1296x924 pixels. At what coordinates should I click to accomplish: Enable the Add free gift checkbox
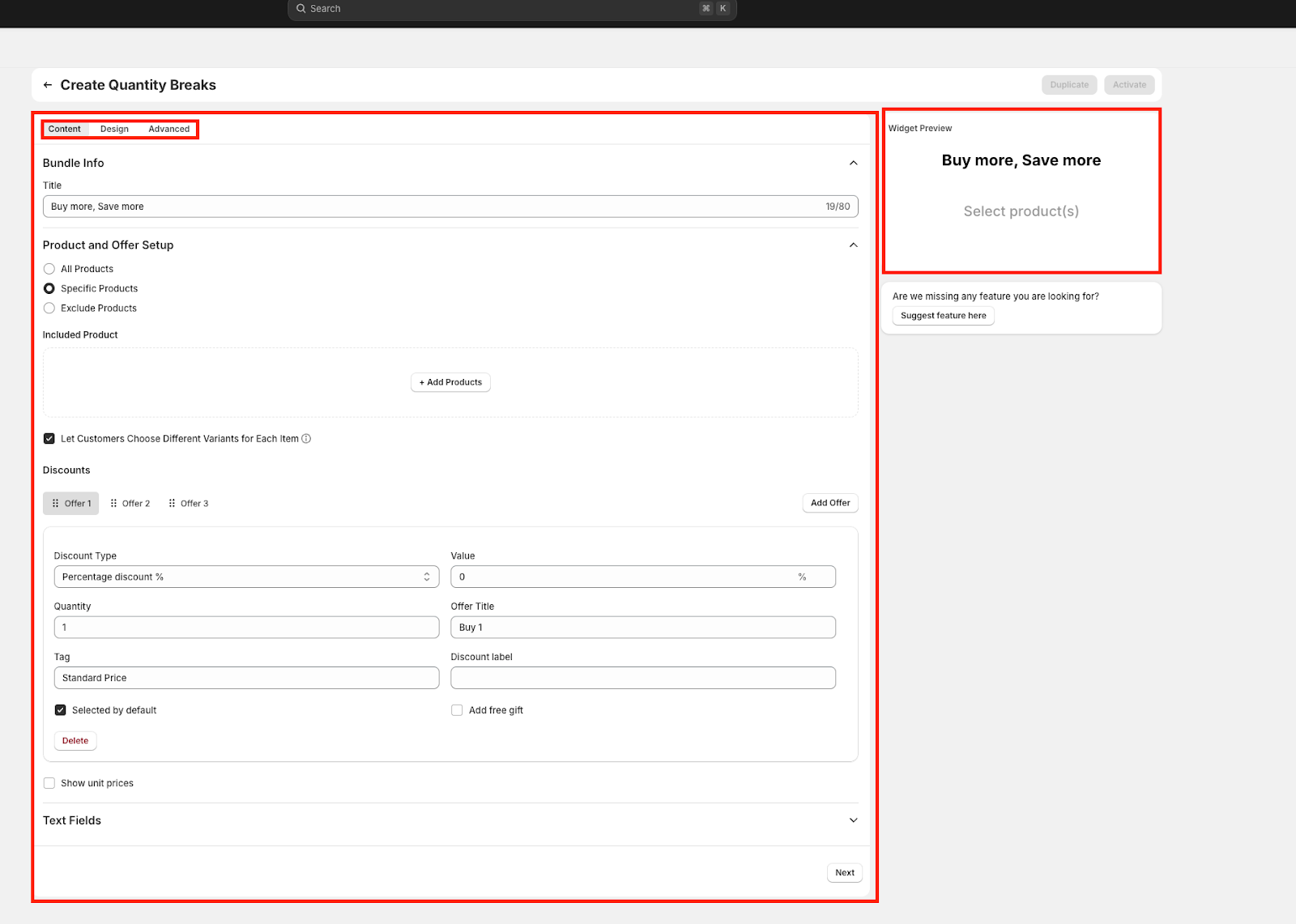coord(457,710)
